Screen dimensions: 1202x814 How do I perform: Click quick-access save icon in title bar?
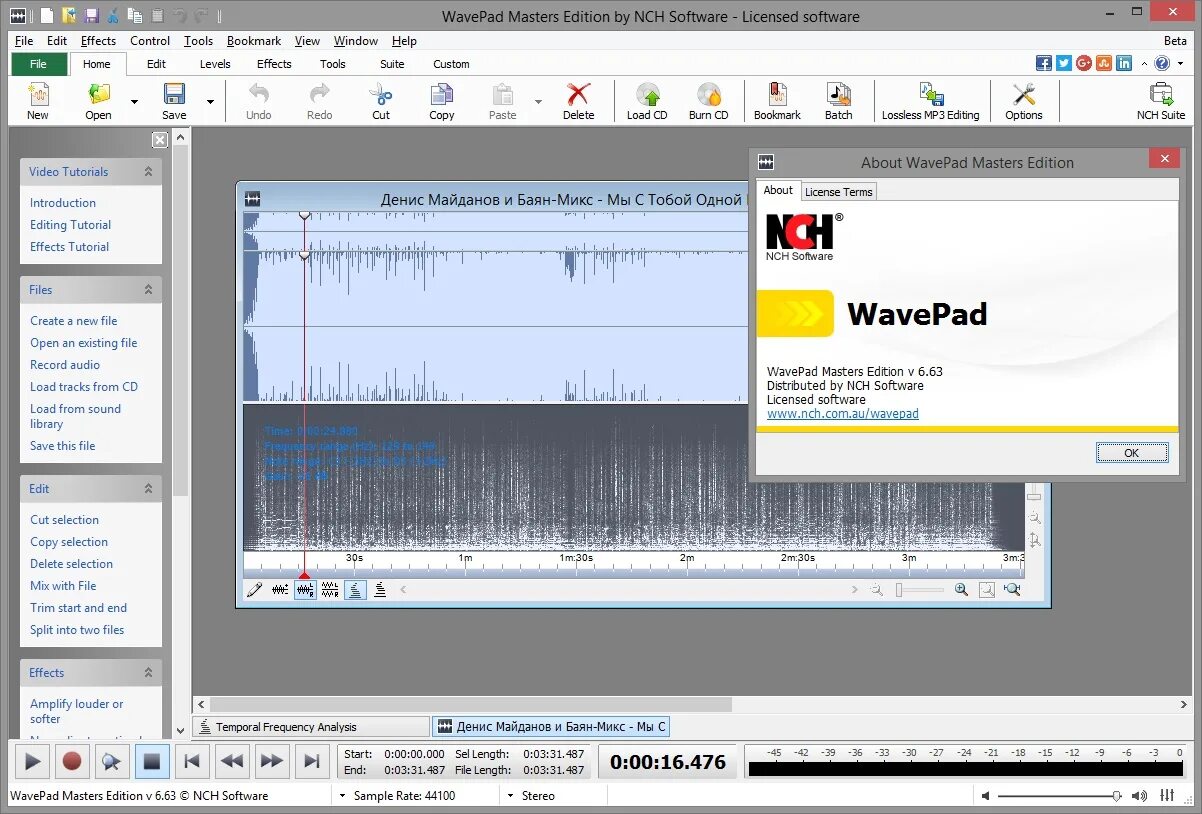point(91,15)
